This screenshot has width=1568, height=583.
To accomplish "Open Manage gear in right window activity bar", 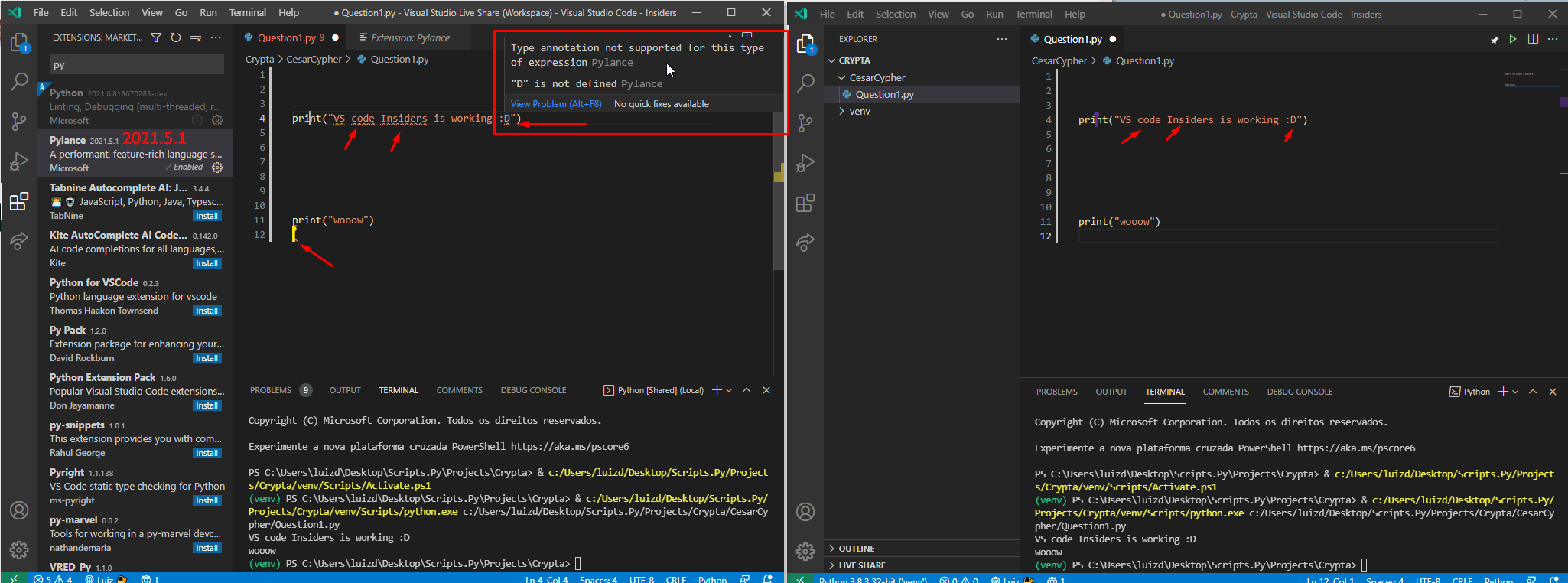I will (805, 551).
